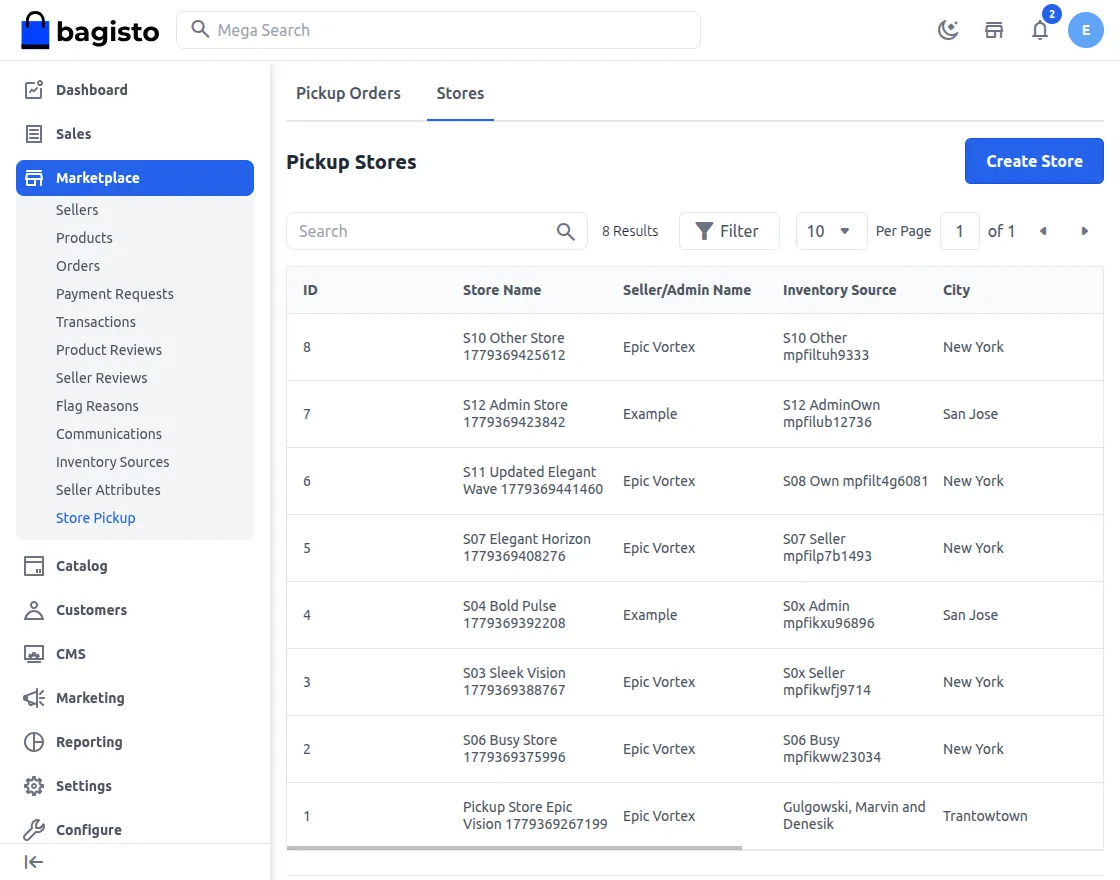
Task: Click the '8 Results' count text
Action: pyautogui.click(x=630, y=231)
